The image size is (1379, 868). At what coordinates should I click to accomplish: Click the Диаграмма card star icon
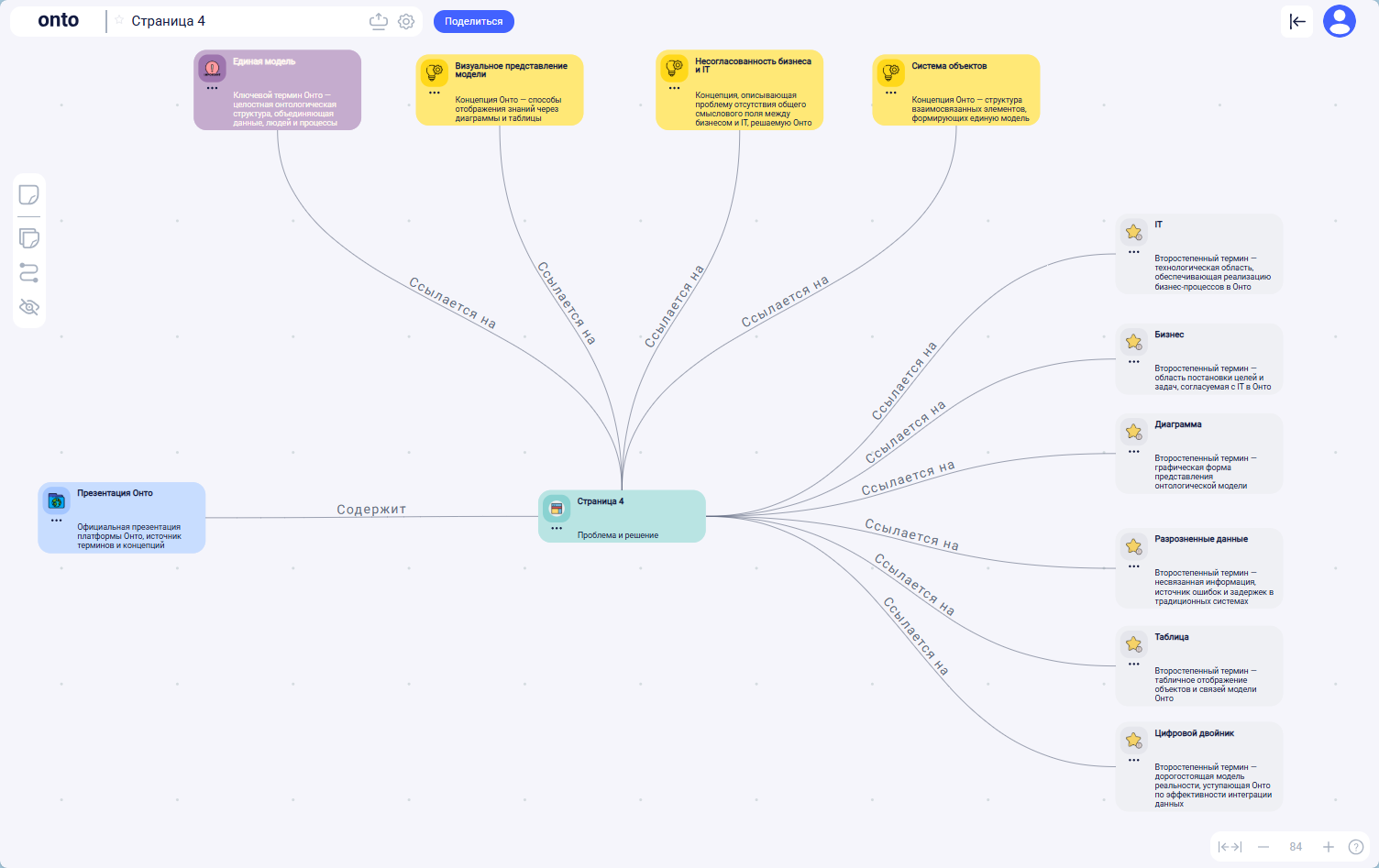tap(1134, 432)
